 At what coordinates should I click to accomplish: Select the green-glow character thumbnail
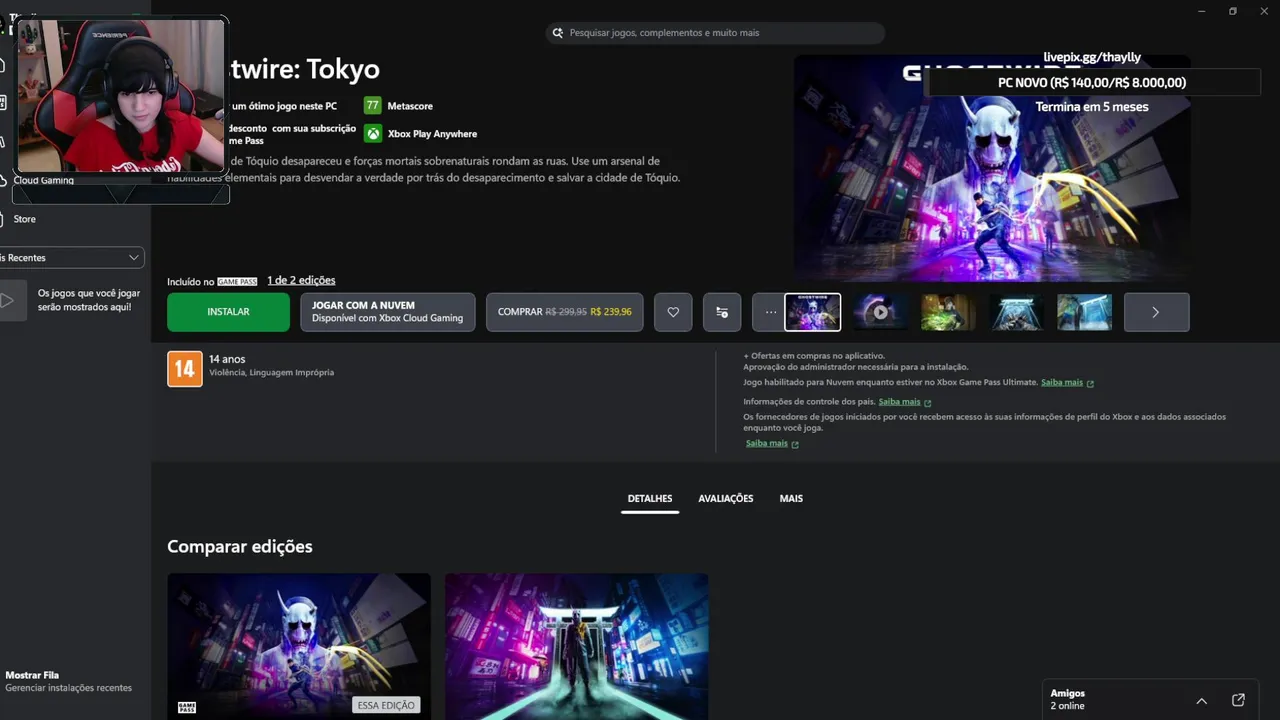point(948,312)
